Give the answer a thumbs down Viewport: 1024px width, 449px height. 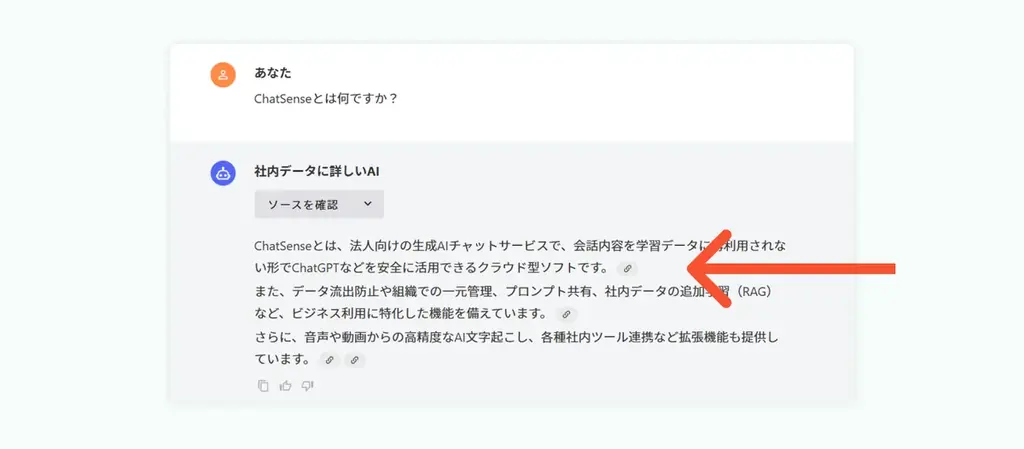pyautogui.click(x=308, y=386)
